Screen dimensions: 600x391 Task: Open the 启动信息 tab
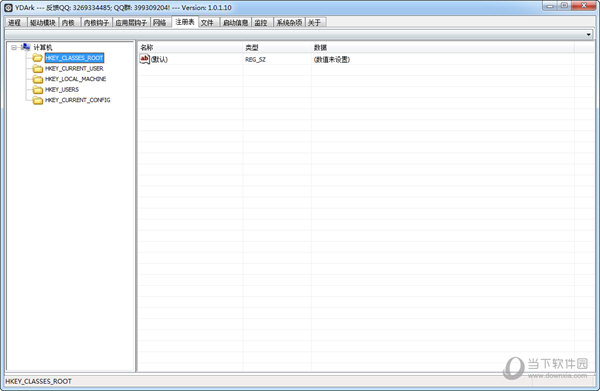(x=235, y=23)
